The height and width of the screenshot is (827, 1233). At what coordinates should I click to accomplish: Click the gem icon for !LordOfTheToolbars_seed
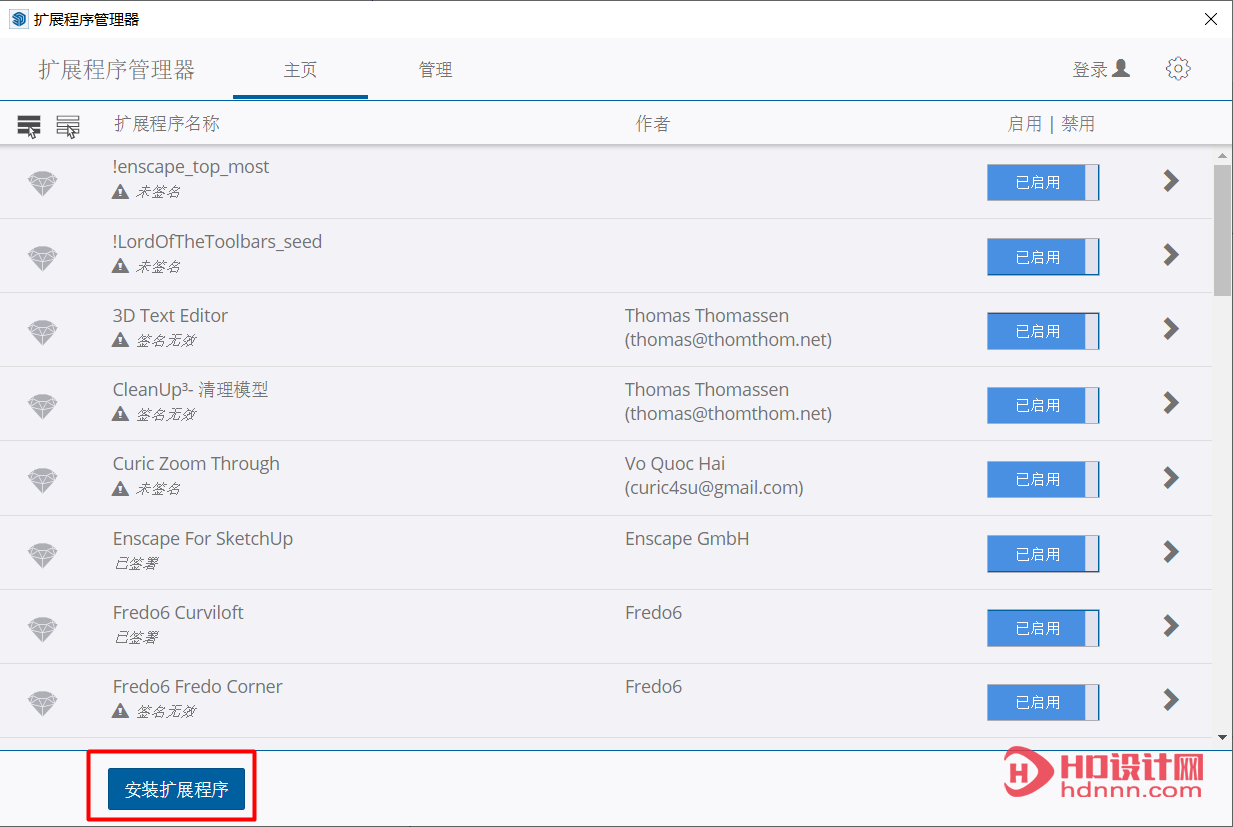point(42,258)
